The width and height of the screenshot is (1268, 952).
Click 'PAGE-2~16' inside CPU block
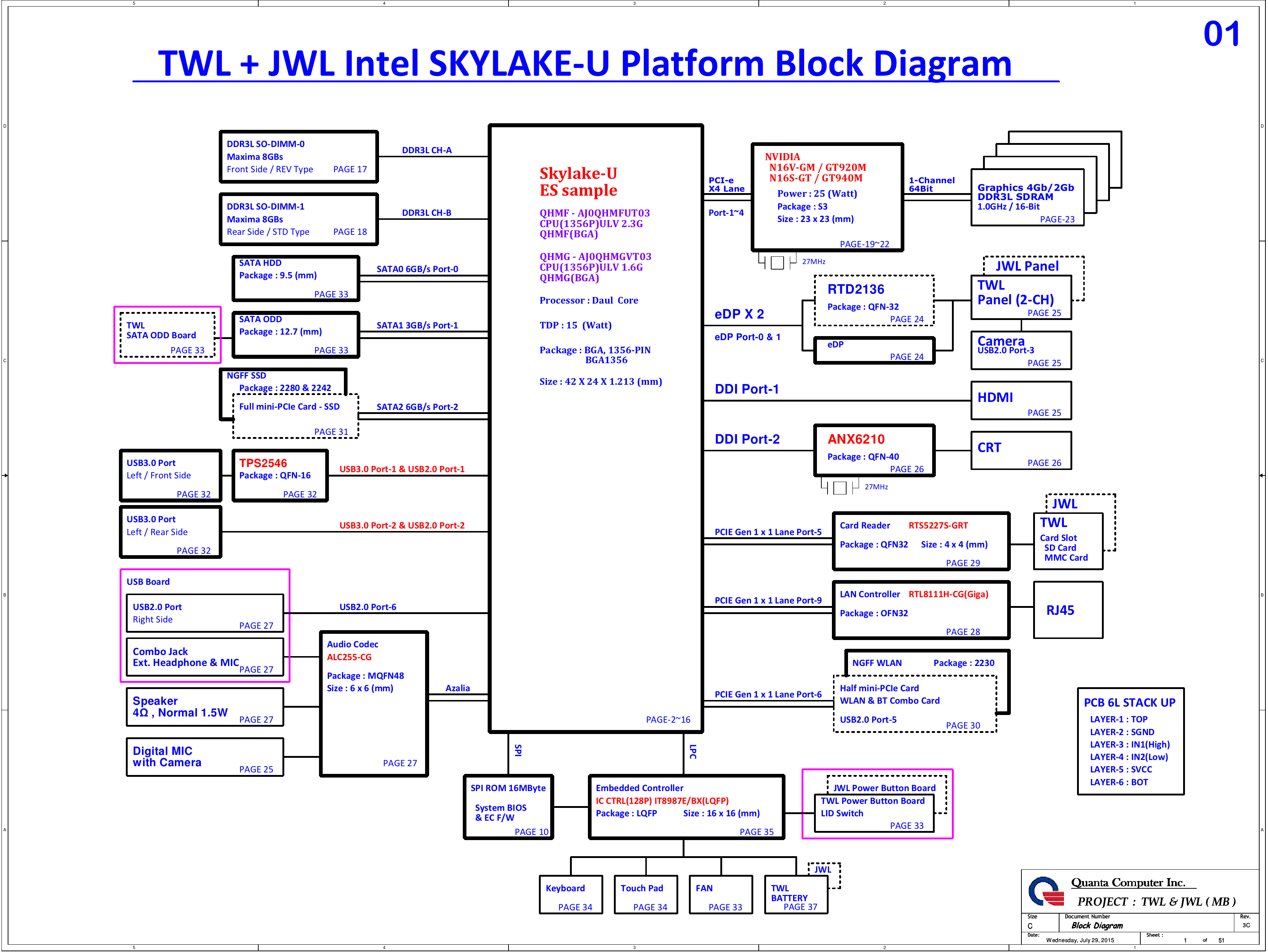(668, 720)
